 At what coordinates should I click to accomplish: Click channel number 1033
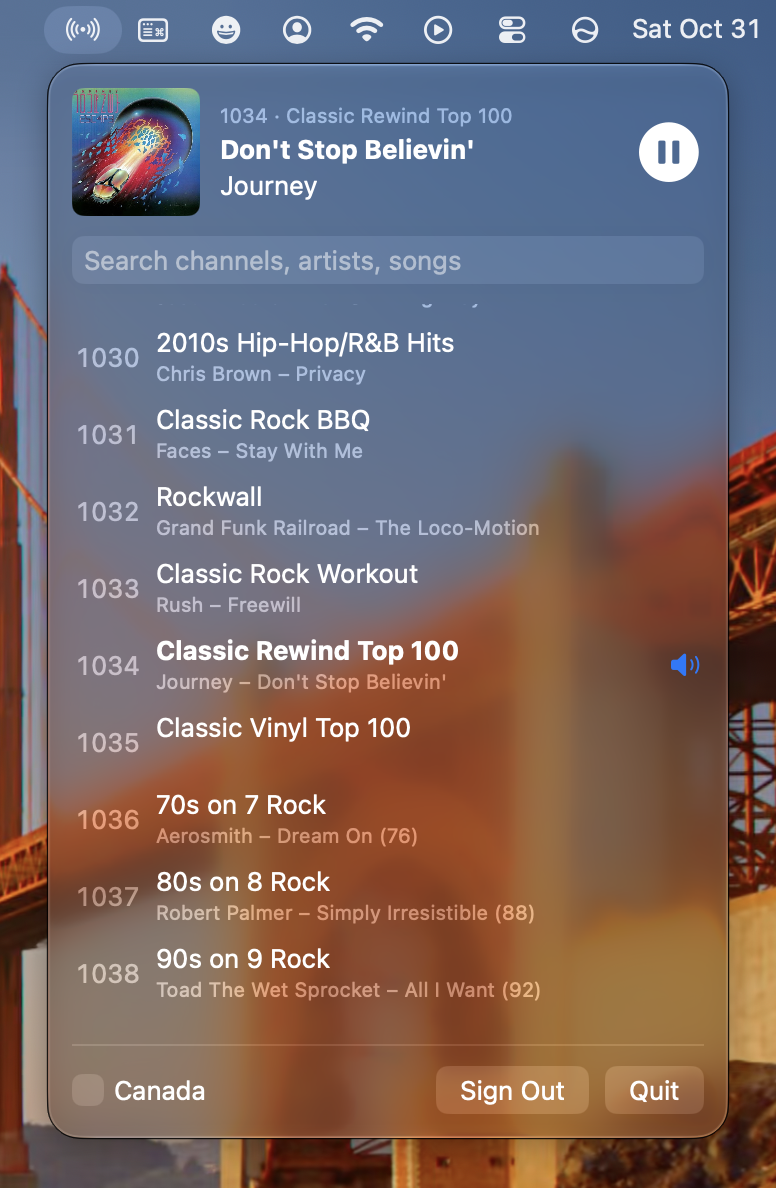(x=108, y=589)
